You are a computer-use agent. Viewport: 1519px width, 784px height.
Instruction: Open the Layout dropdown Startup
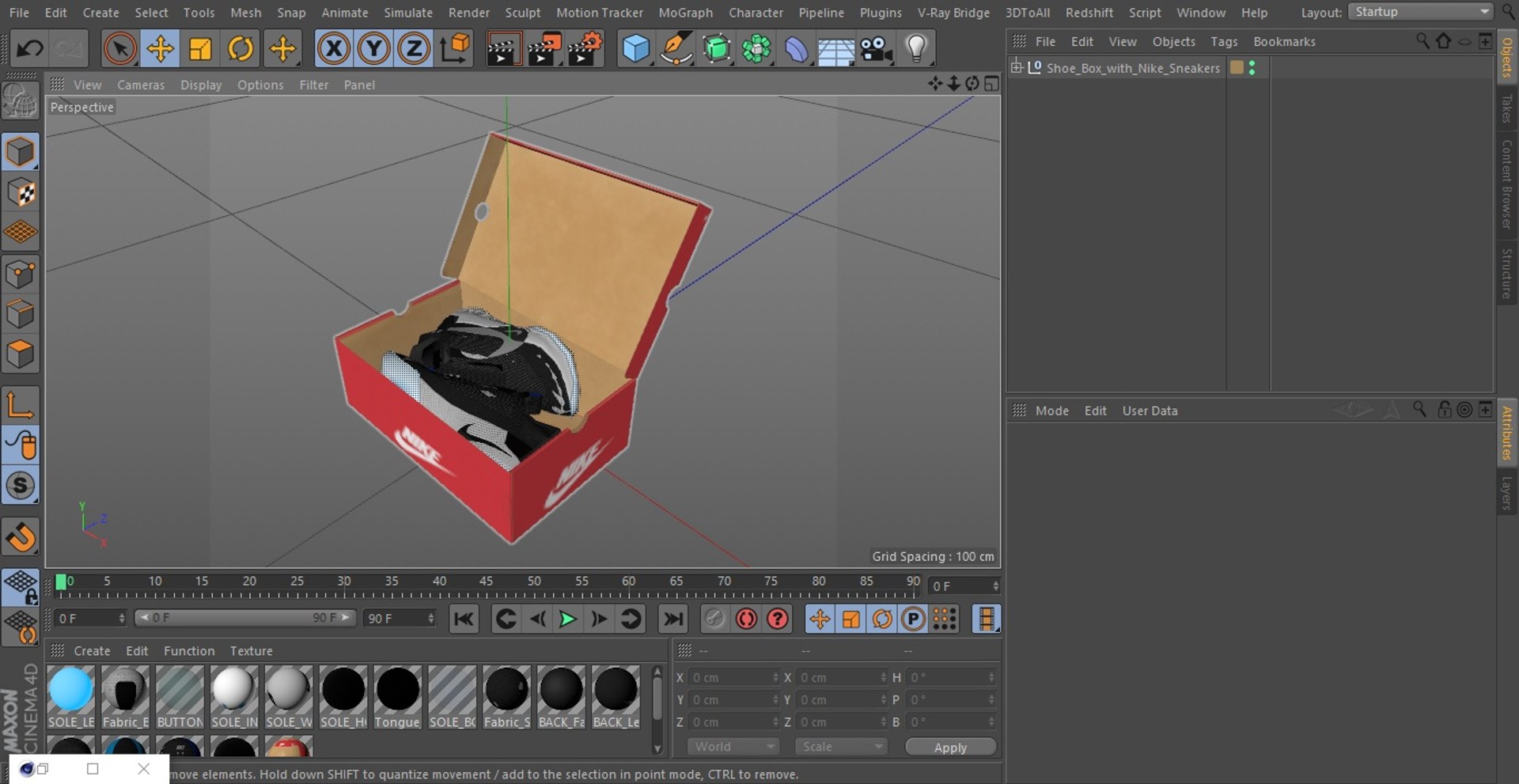click(x=1421, y=12)
